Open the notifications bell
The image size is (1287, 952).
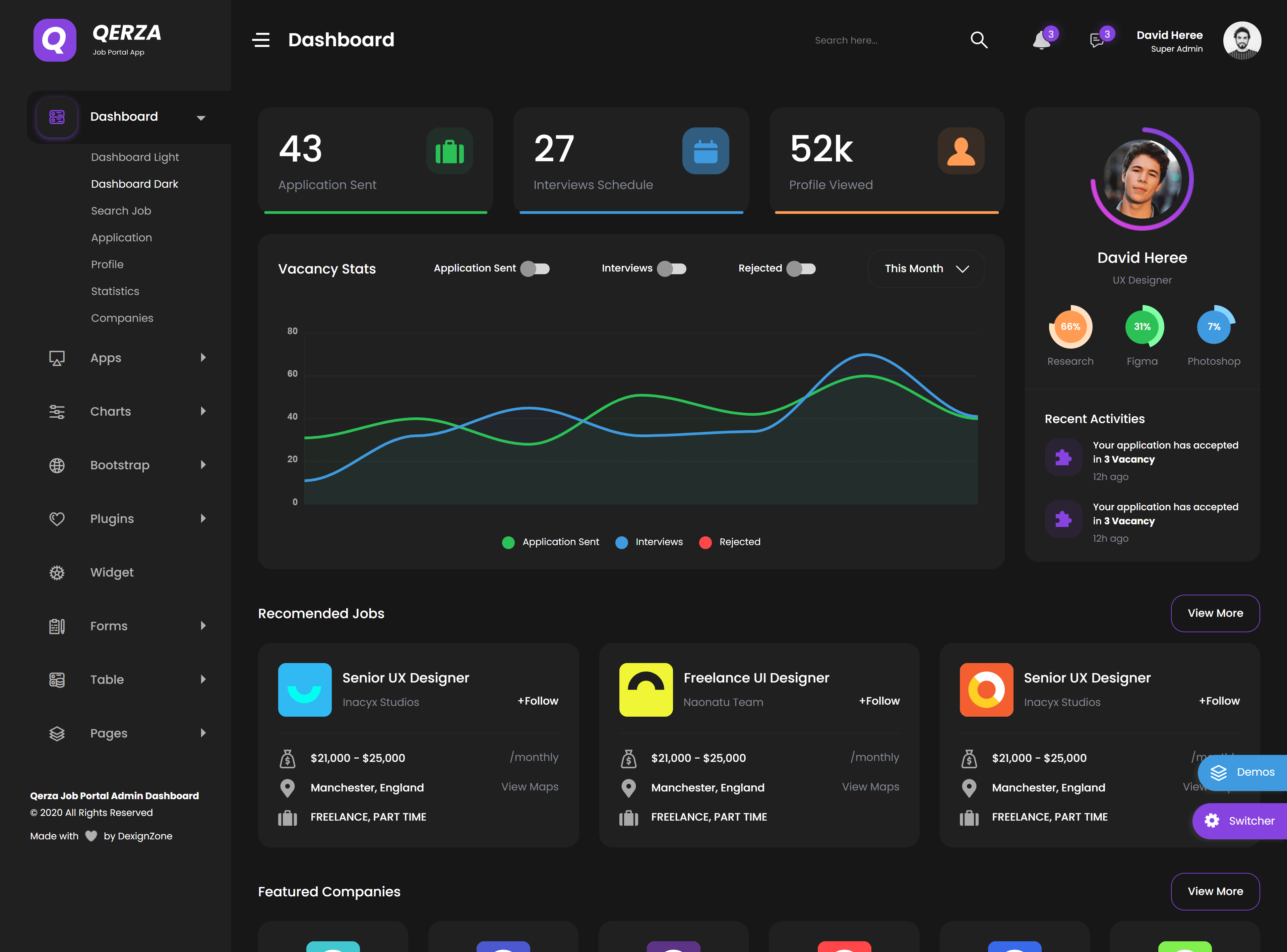tap(1041, 40)
